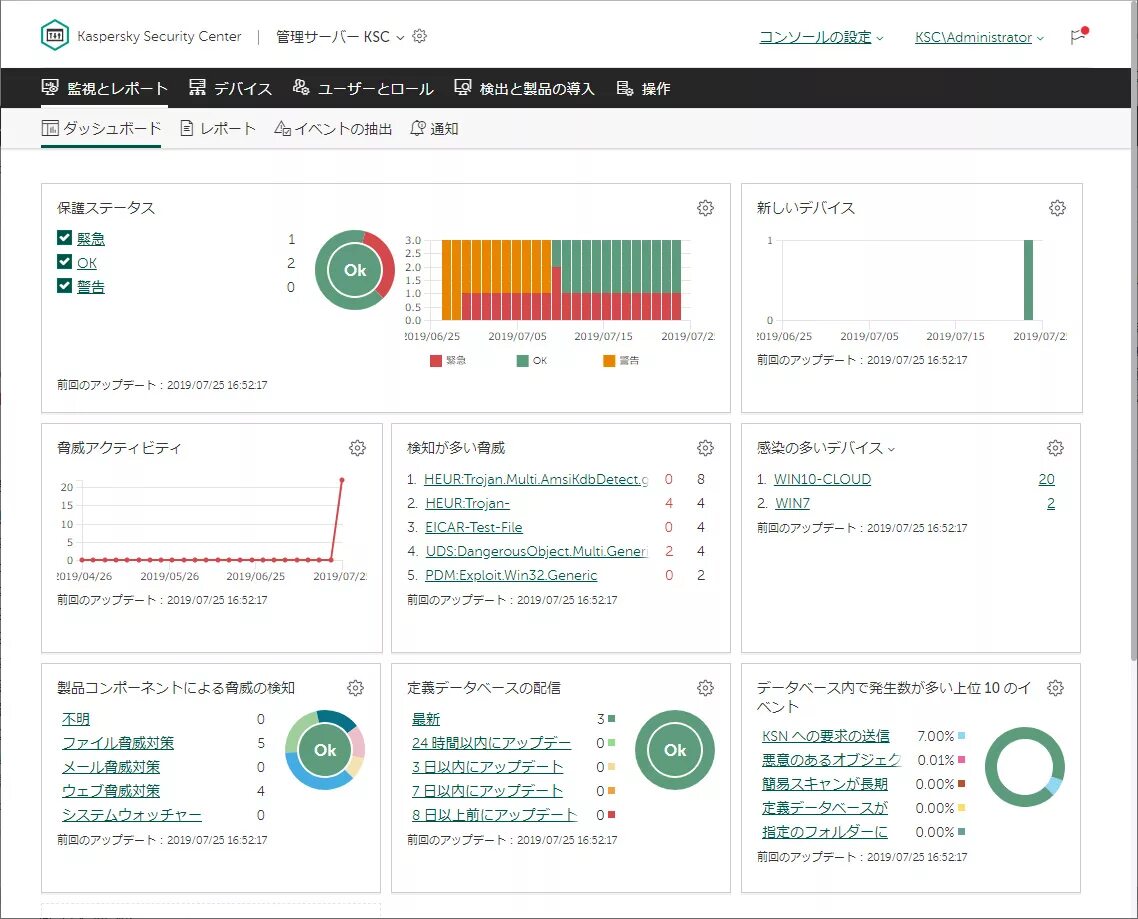Image resolution: width=1138 pixels, height=919 pixels.
Task: Switch to the 通知 tab
Action: (x=434, y=128)
